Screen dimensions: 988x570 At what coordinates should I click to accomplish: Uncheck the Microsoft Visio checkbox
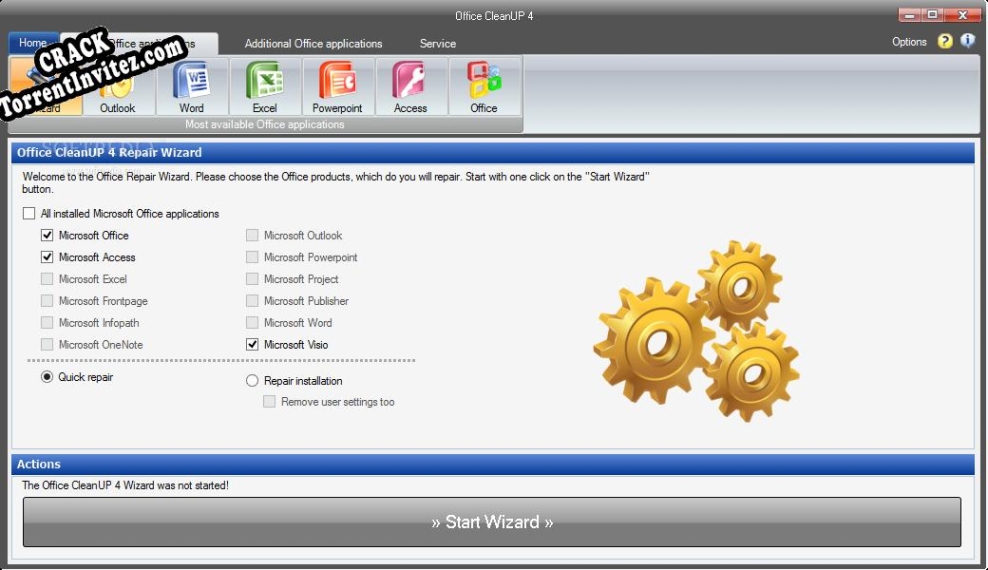coord(252,345)
